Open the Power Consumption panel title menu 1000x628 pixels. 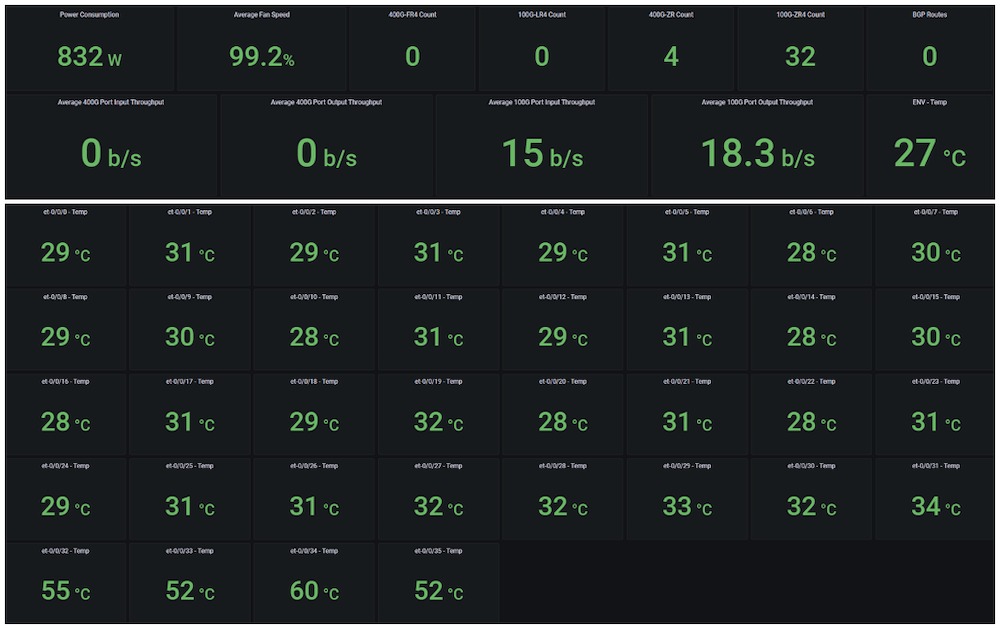click(90, 15)
